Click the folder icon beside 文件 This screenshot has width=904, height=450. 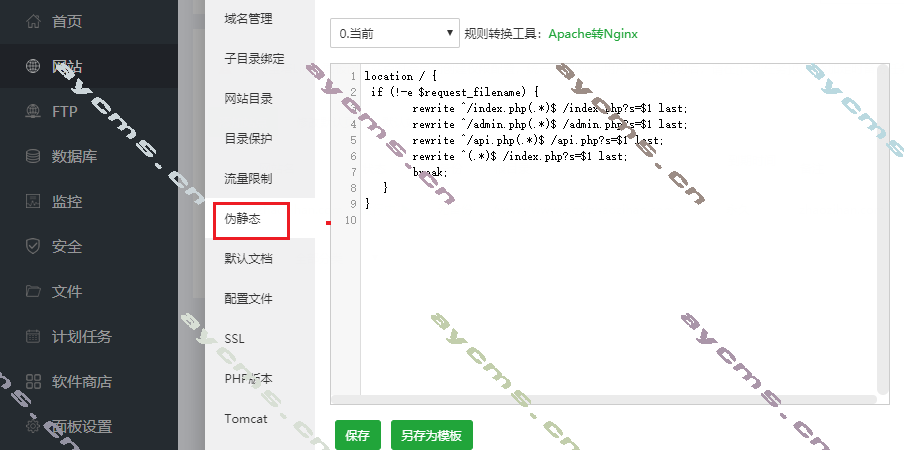[33, 291]
